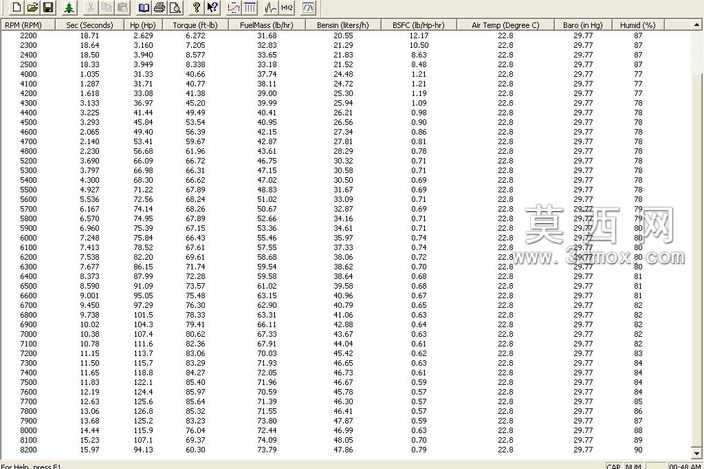Click the FuelMass (lb/hr) column header

point(266,25)
